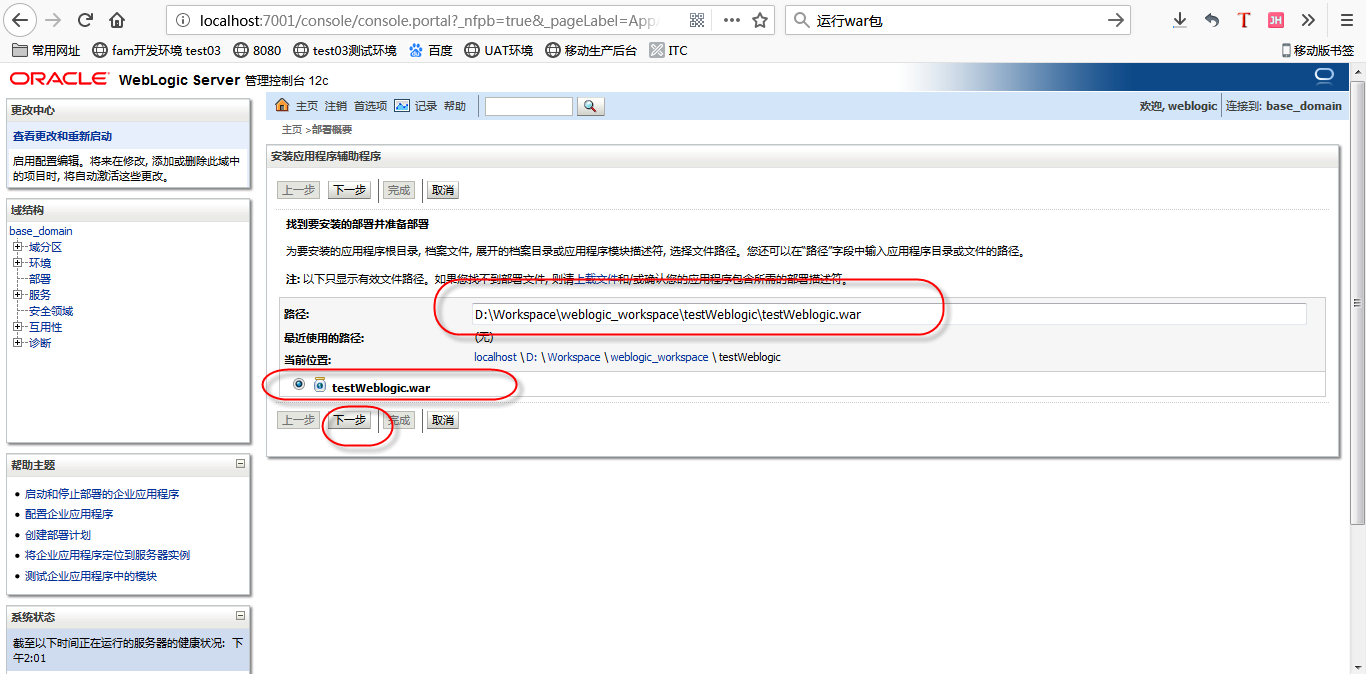Screen dimensions: 1366x674
Task: Expand the 诊断 tree node
Action: pos(17,343)
